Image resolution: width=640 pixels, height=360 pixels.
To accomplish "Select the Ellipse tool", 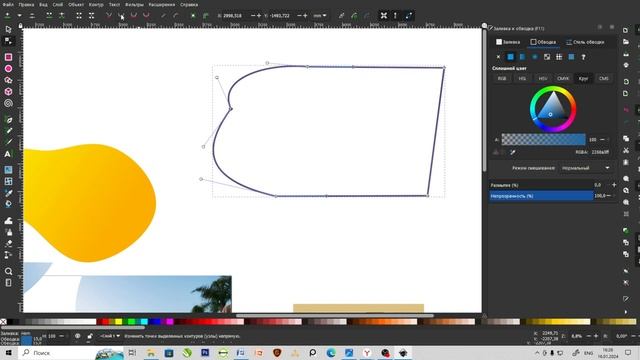I will click(8, 69).
